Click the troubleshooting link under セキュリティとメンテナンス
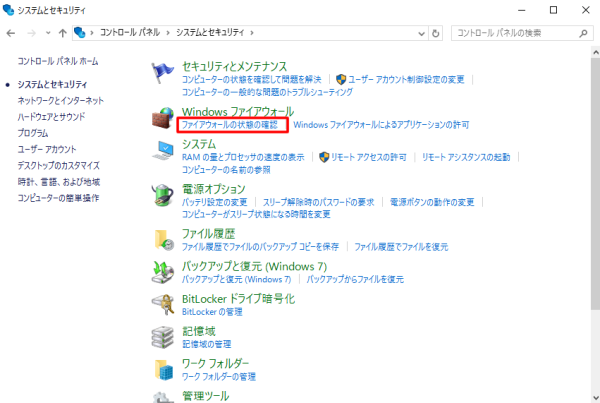This screenshot has width=600, height=403. (x=267, y=92)
